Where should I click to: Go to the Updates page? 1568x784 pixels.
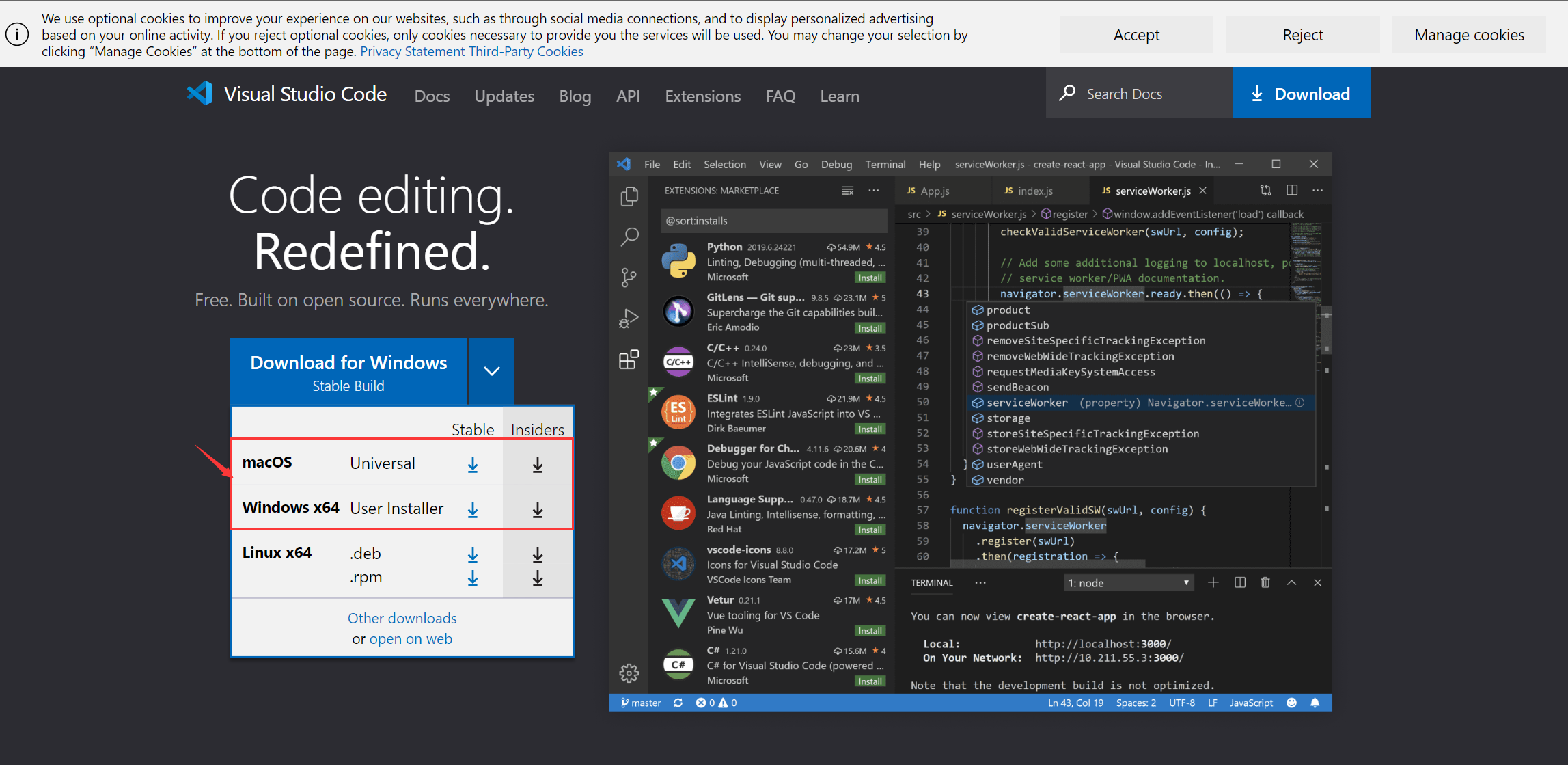(x=504, y=96)
